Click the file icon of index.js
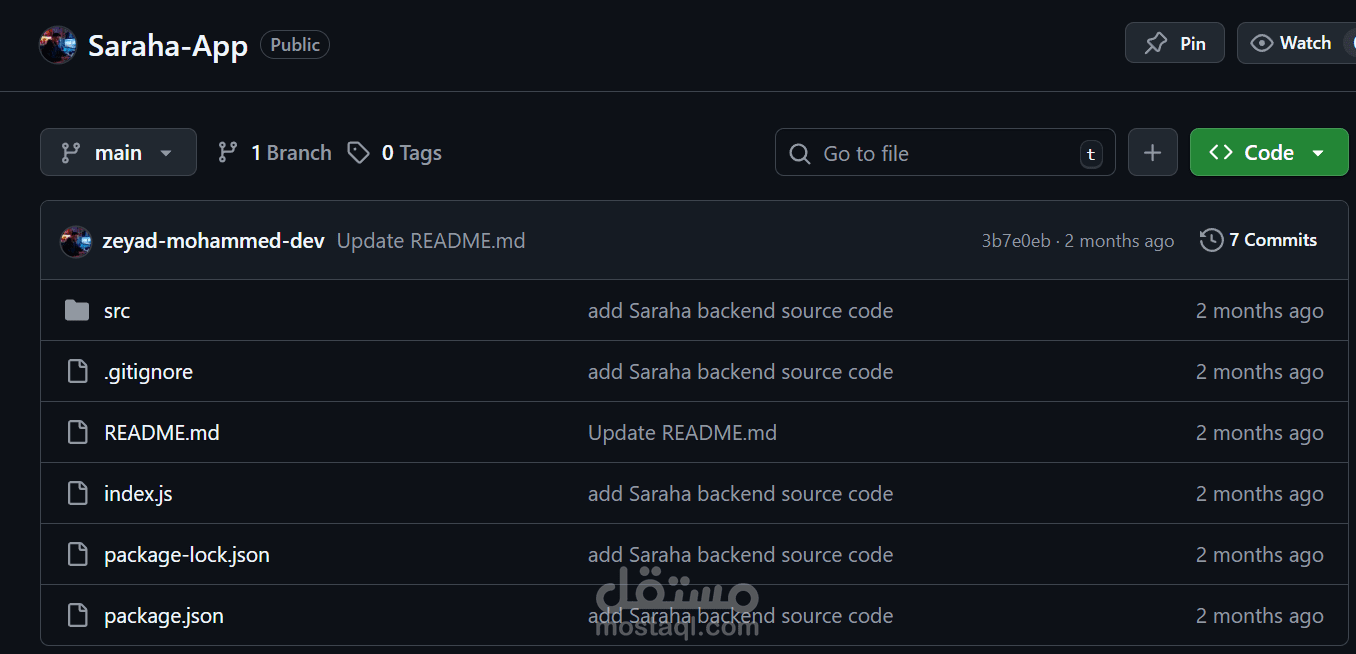The image size is (1356, 654). (77, 494)
